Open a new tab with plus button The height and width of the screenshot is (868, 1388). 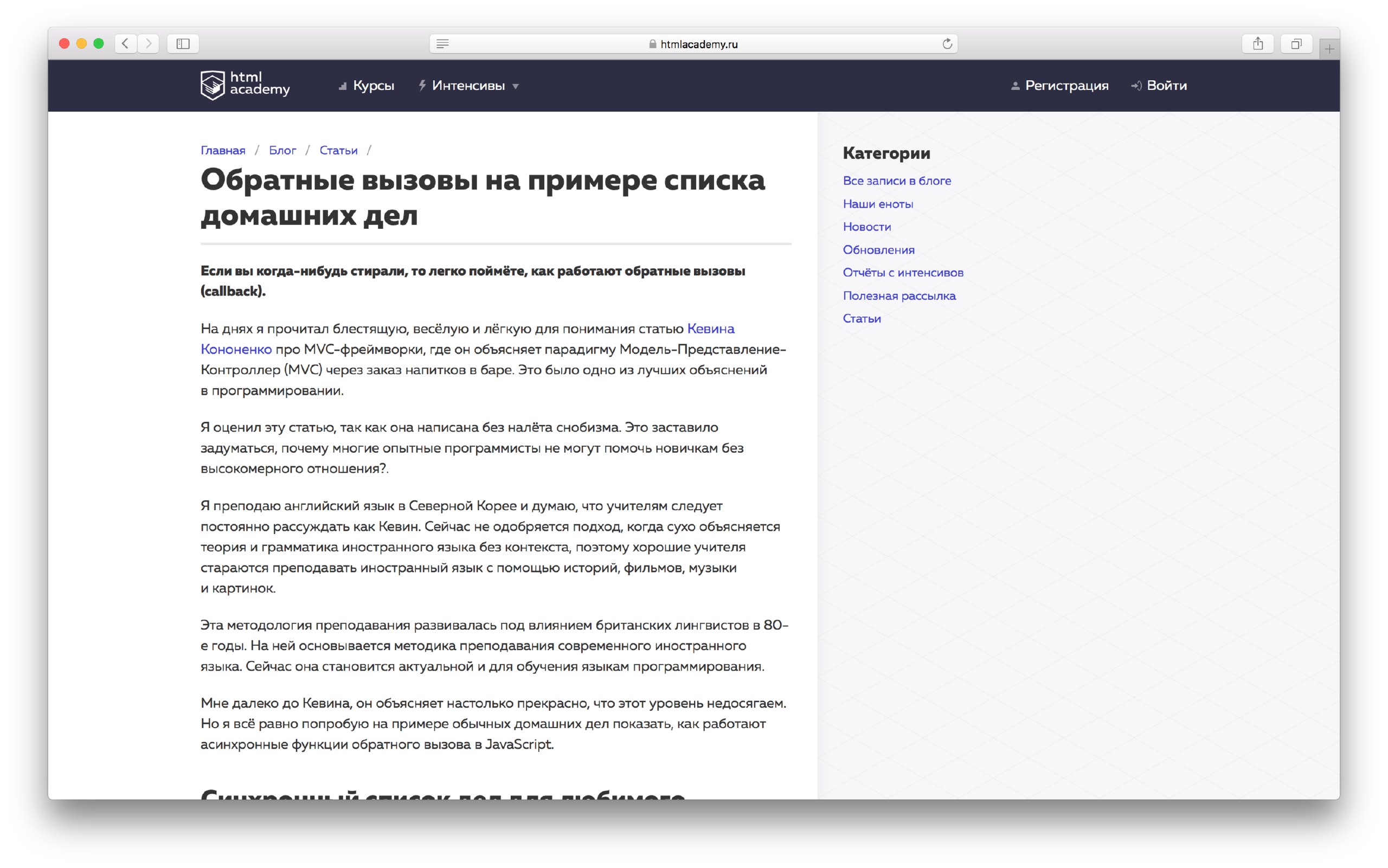(x=1329, y=49)
